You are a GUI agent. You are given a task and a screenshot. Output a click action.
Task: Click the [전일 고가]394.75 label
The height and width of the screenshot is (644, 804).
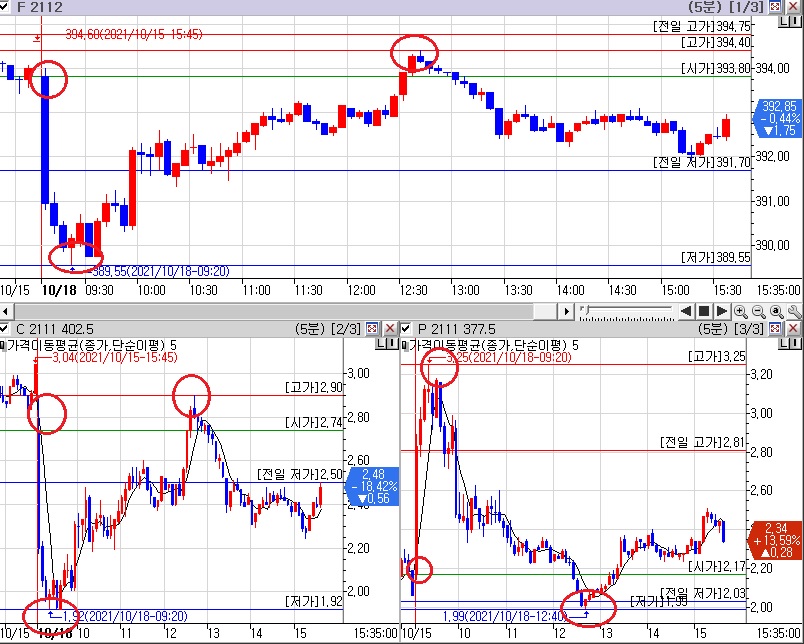tap(701, 26)
